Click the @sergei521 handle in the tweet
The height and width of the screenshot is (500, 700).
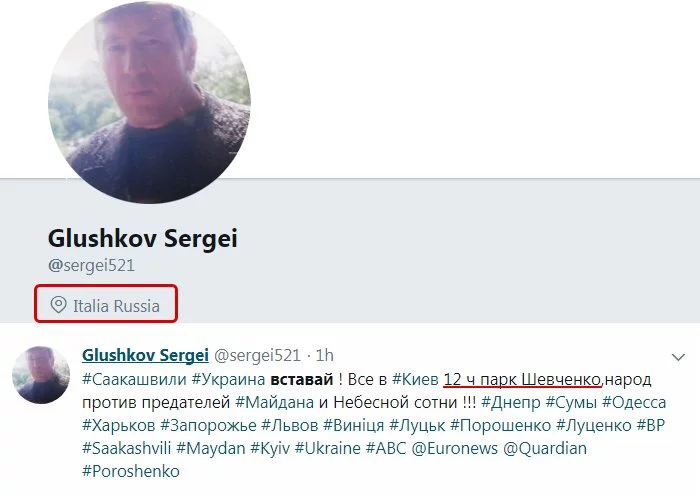coord(257,355)
